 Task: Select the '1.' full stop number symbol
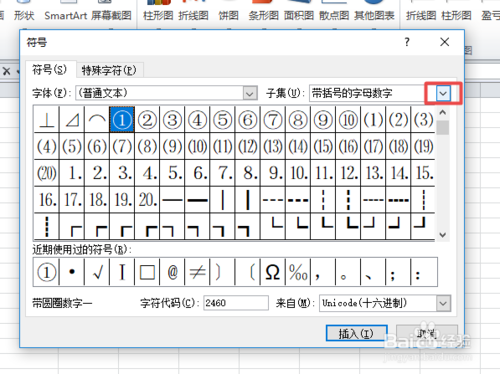[72, 173]
